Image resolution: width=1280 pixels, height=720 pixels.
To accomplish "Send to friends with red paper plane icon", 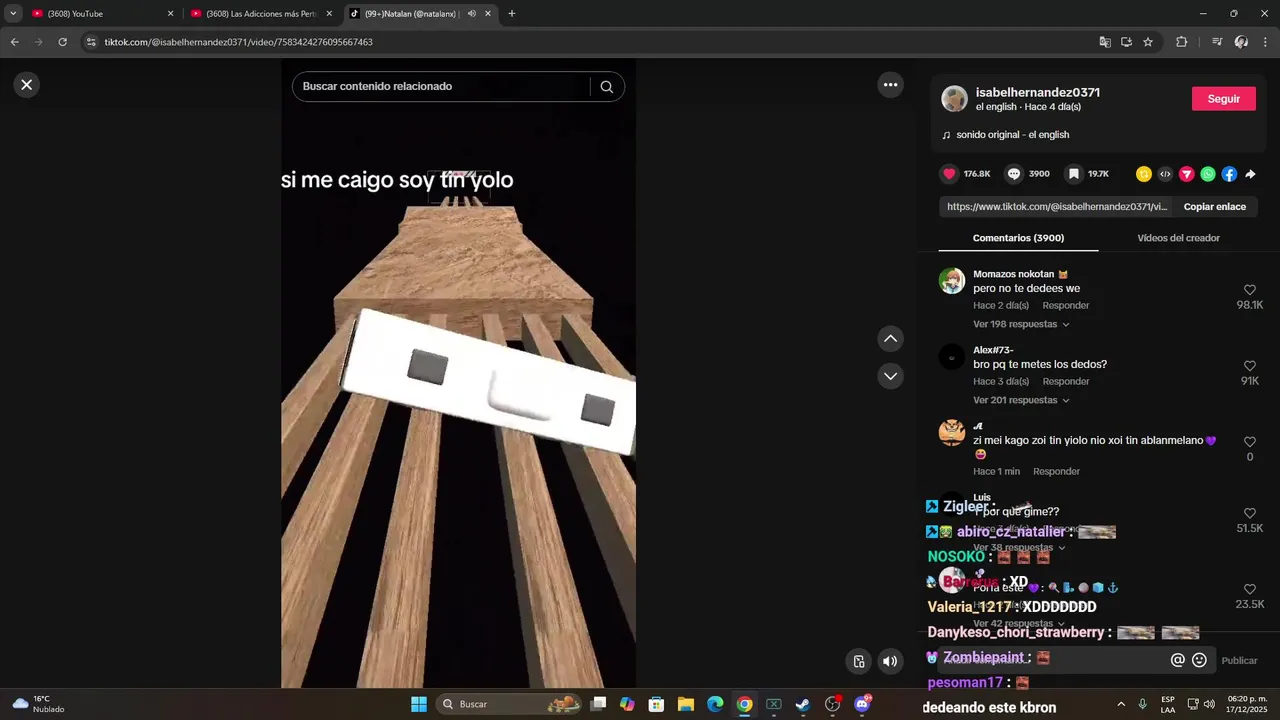I will 1187,174.
